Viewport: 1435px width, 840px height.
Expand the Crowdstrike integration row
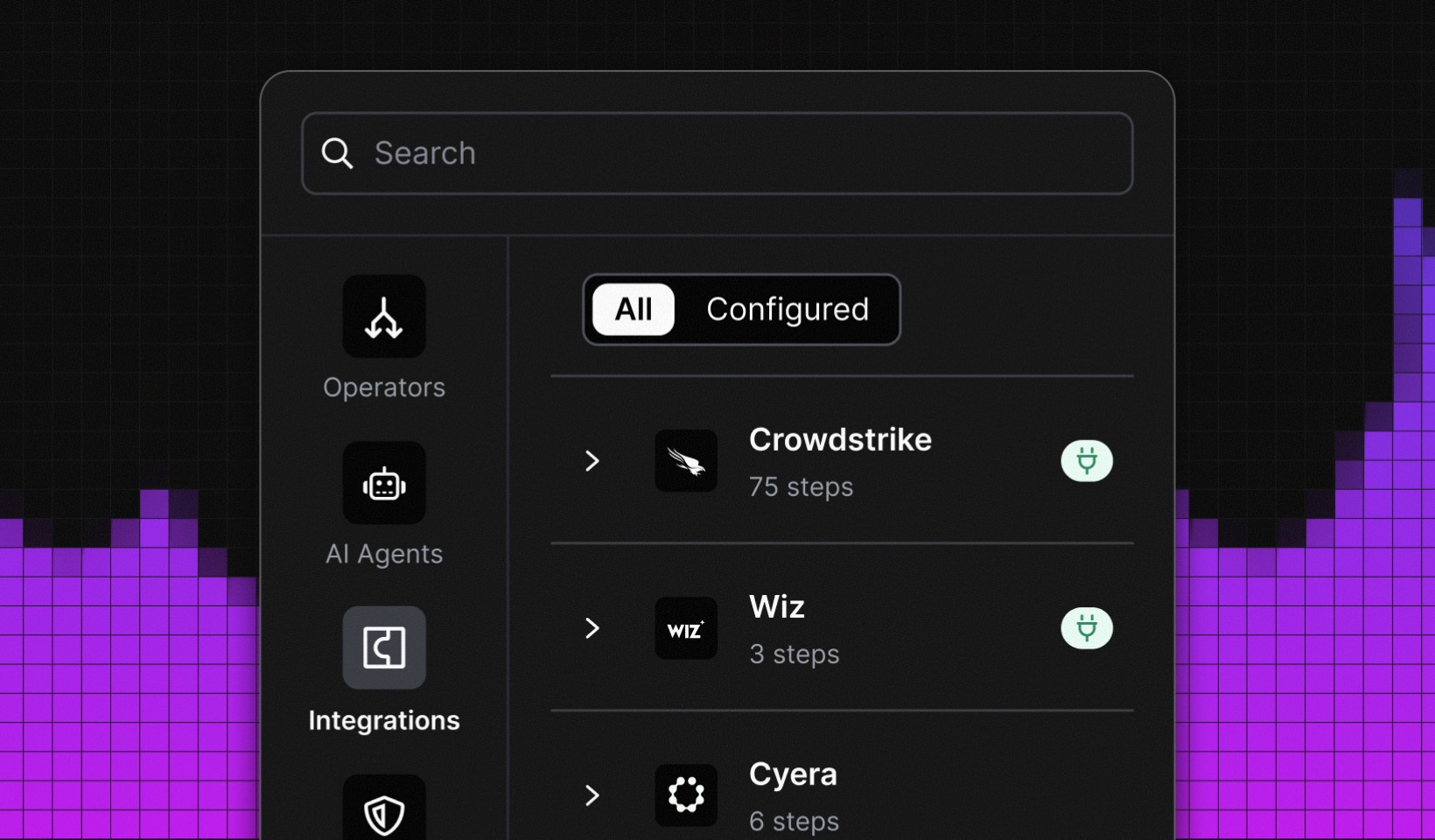(x=592, y=461)
